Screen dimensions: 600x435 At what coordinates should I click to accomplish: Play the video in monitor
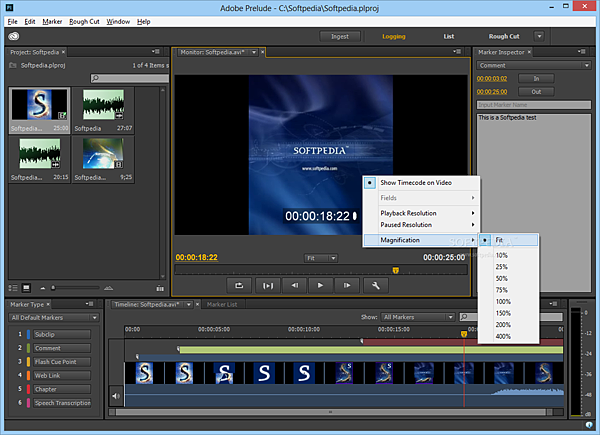click(x=320, y=285)
